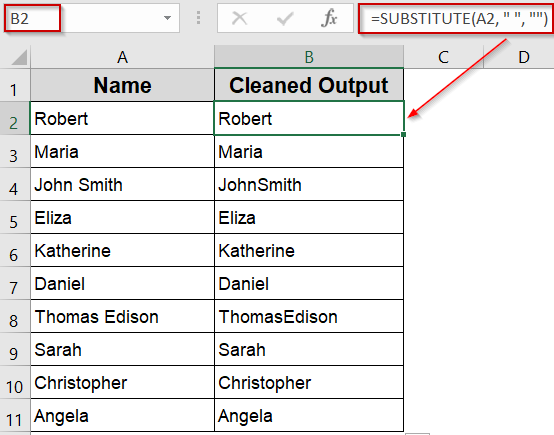Click the Thomas Edison cell
Image resolution: width=554 pixels, height=435 pixels.
click(x=122, y=316)
